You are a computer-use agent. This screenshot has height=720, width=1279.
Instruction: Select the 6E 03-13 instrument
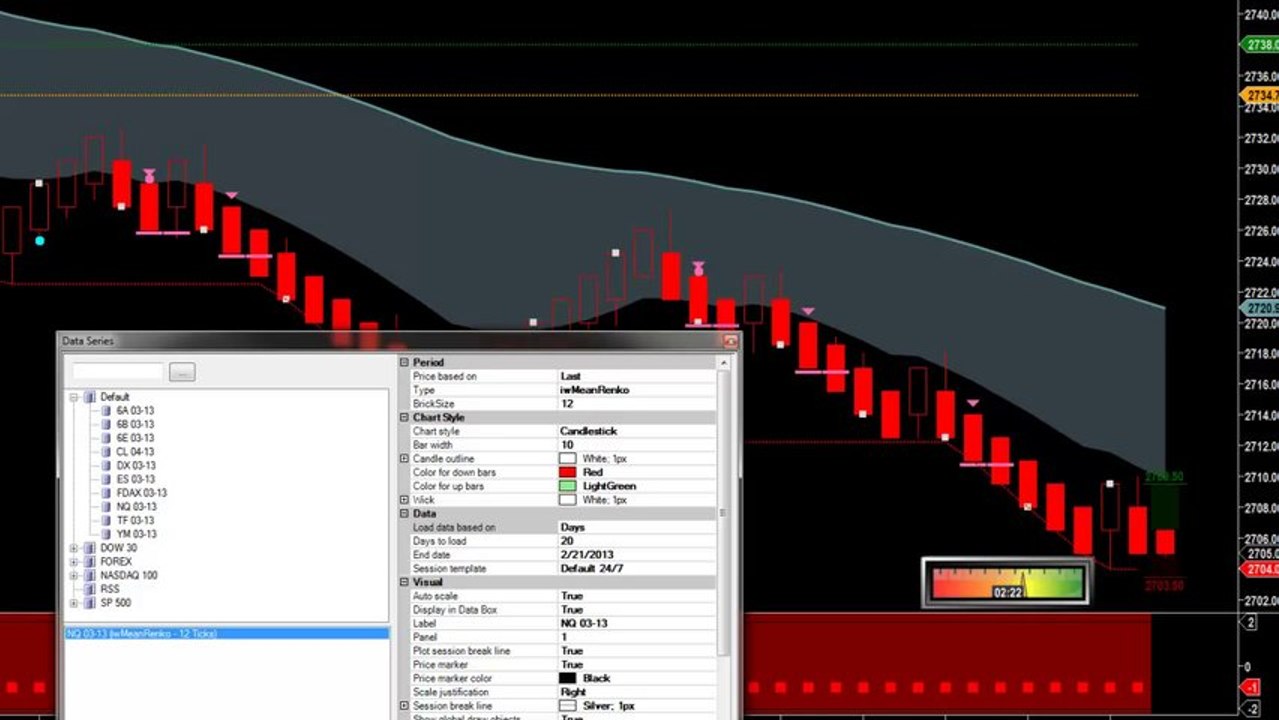pyautogui.click(x=135, y=438)
